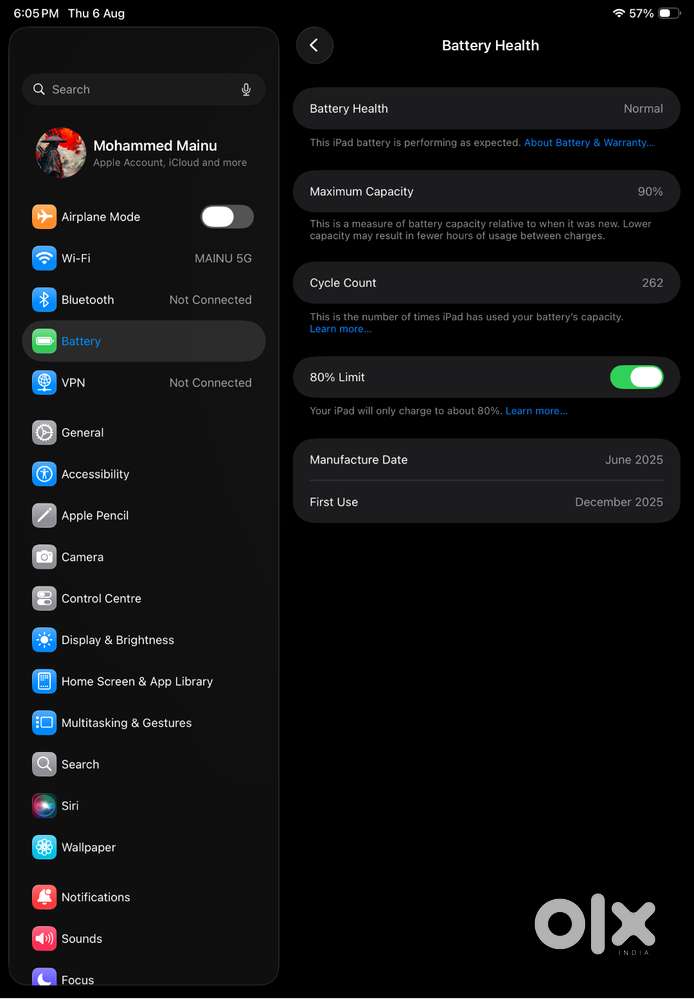This screenshot has width=694, height=999.
Task: Open Learn more under 80% Limit
Action: pos(536,411)
